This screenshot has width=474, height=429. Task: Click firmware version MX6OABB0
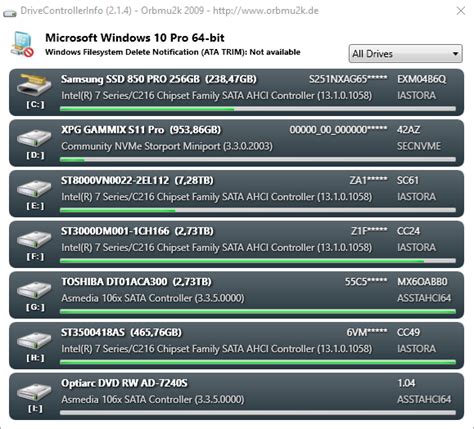[x=422, y=282]
